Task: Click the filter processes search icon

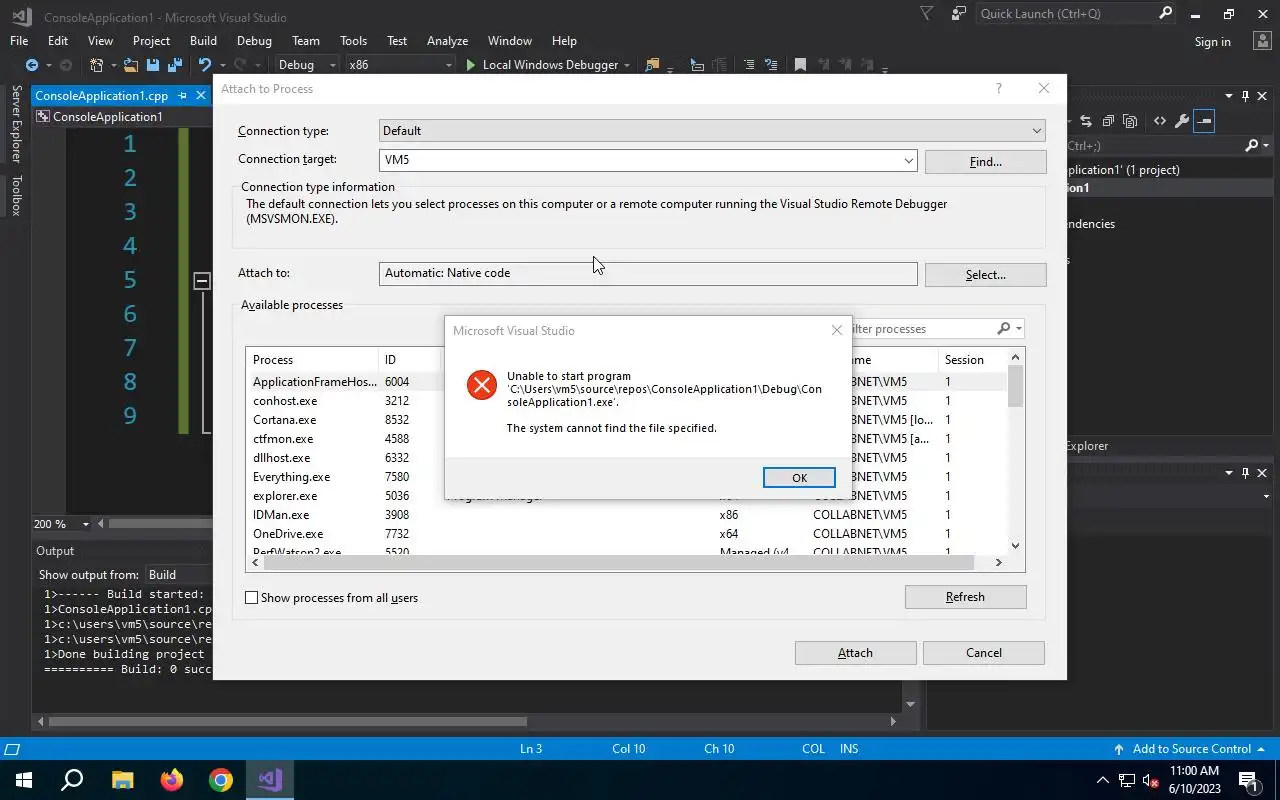Action: point(1004,329)
